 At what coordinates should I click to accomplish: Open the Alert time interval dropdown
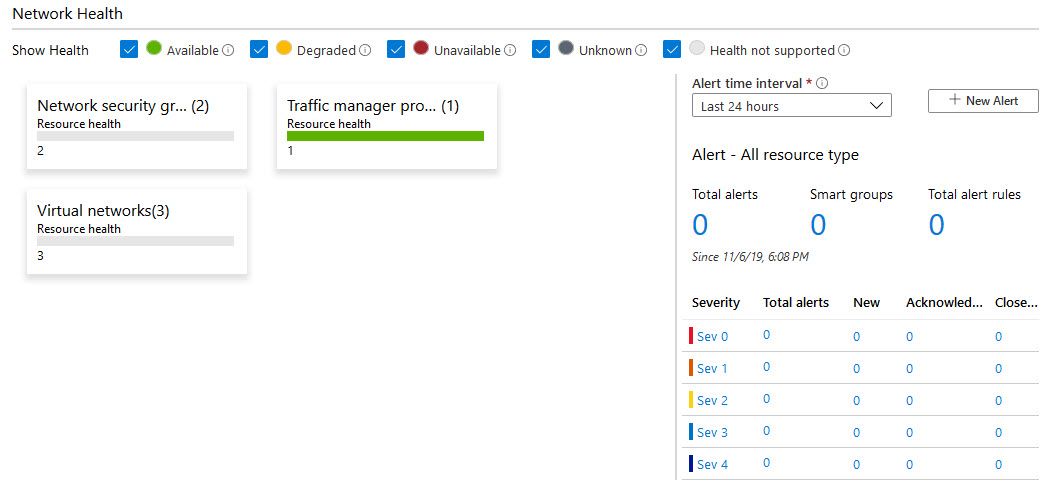[x=791, y=106]
